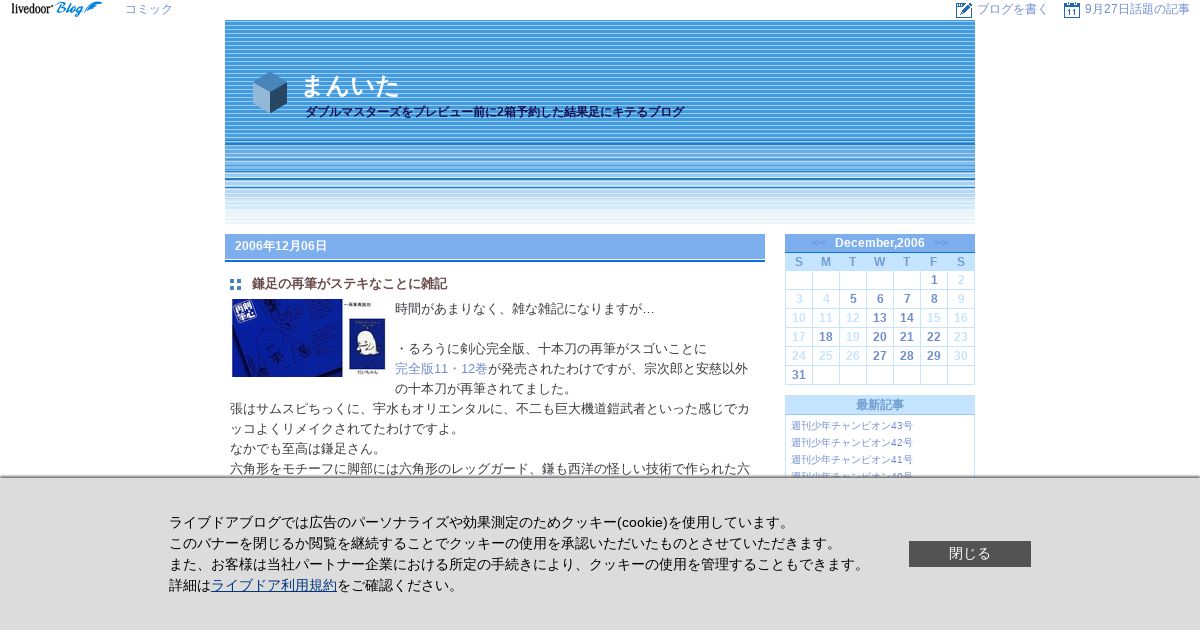The height and width of the screenshot is (630, 1200).
Task: Open the ブログを書く link
Action: click(x=1012, y=9)
